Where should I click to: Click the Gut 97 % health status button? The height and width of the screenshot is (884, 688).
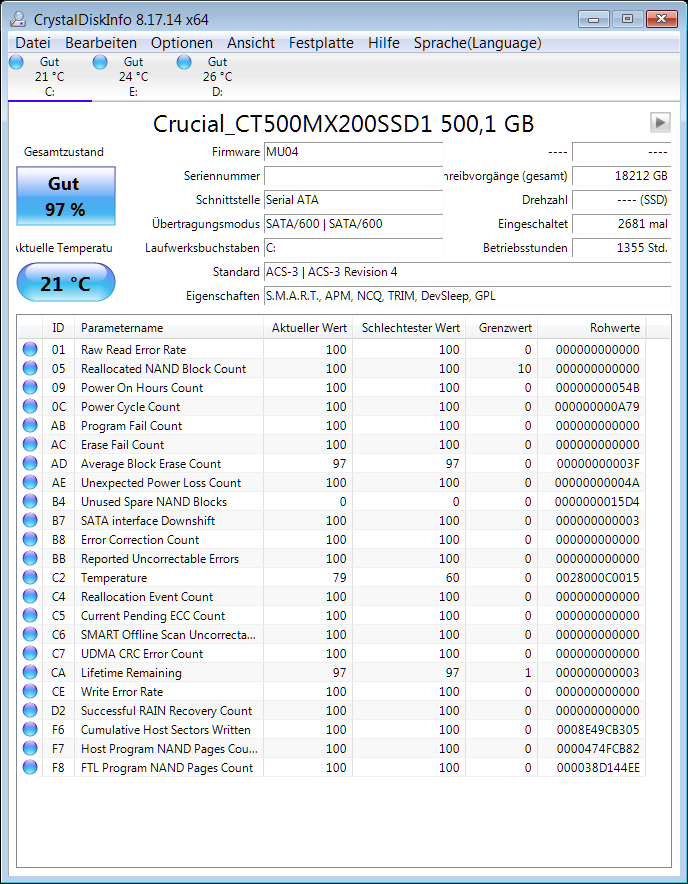click(x=65, y=196)
